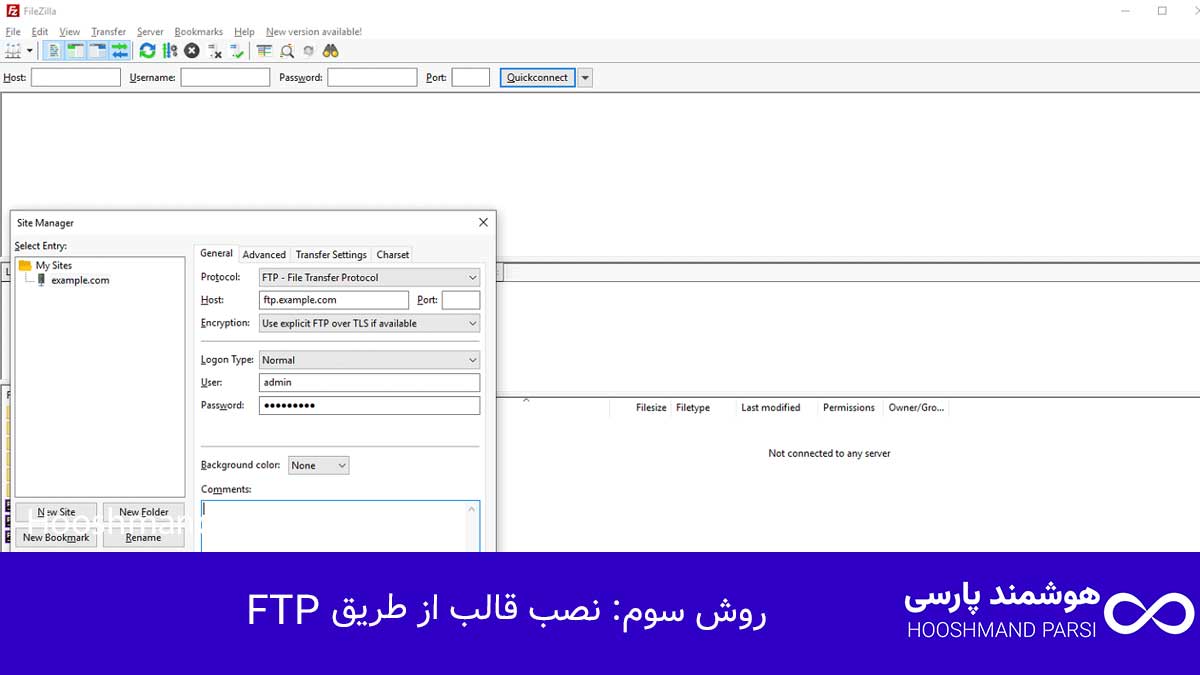Click the Quickconnect button
The image size is (1200, 675).
[538, 77]
